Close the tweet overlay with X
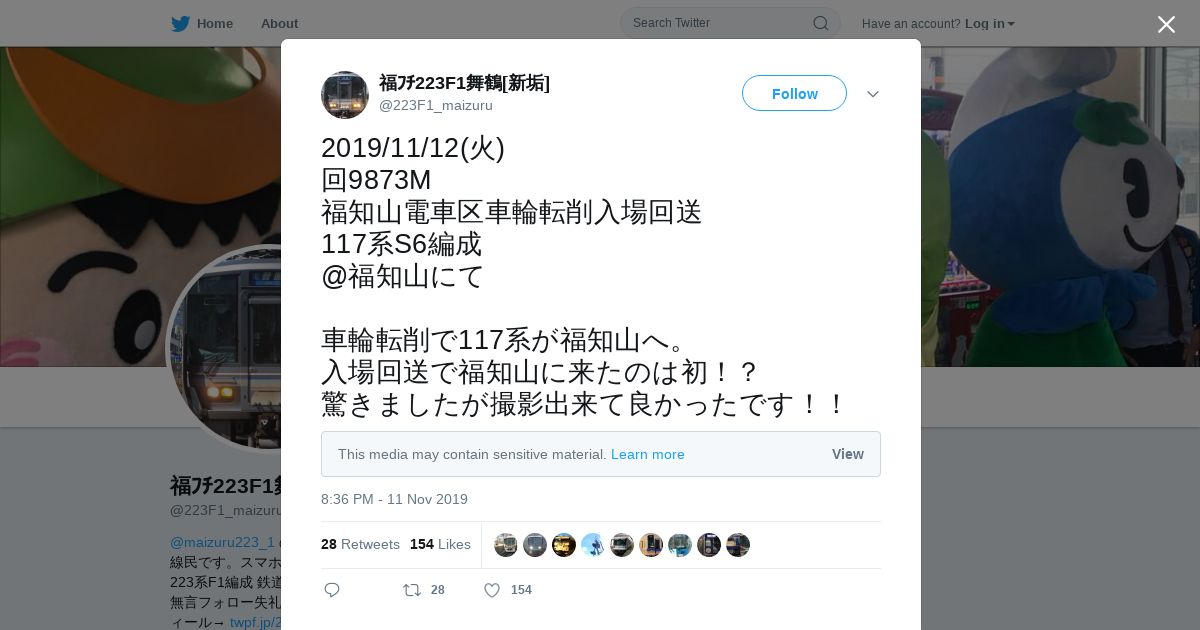The width and height of the screenshot is (1200, 630). 1166,24
